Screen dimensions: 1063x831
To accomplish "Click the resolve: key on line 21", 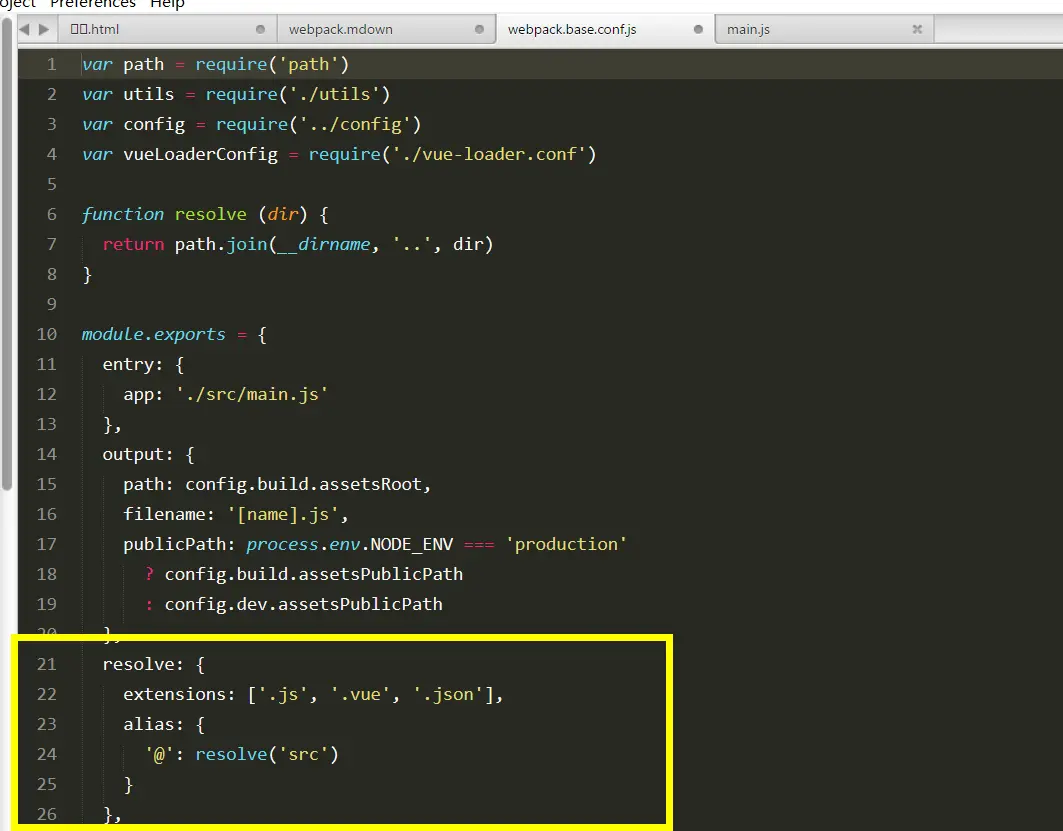I will click(143, 664).
